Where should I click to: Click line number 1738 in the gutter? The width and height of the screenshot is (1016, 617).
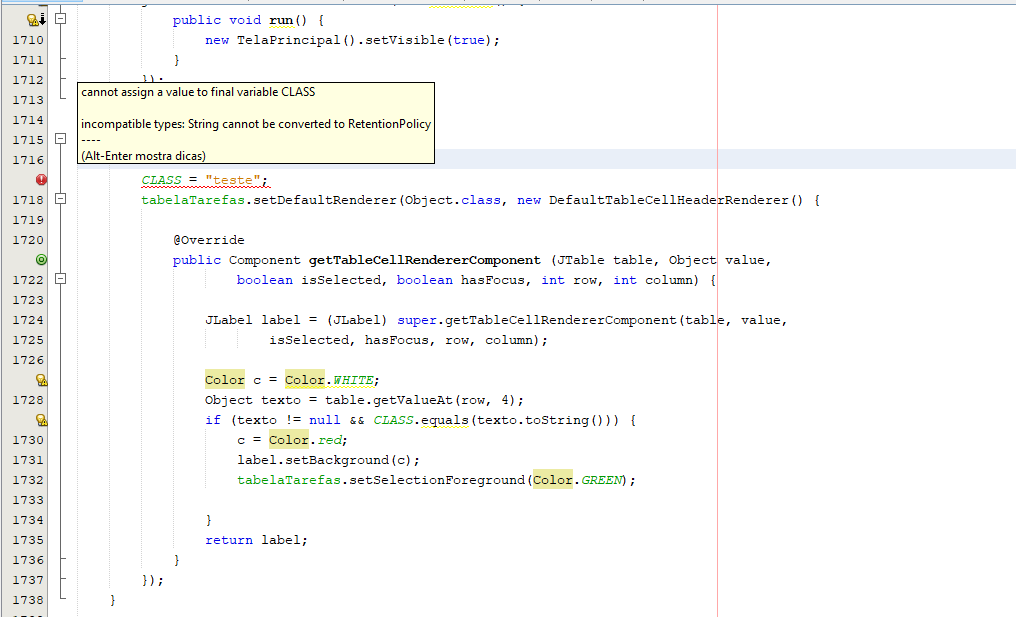28,600
